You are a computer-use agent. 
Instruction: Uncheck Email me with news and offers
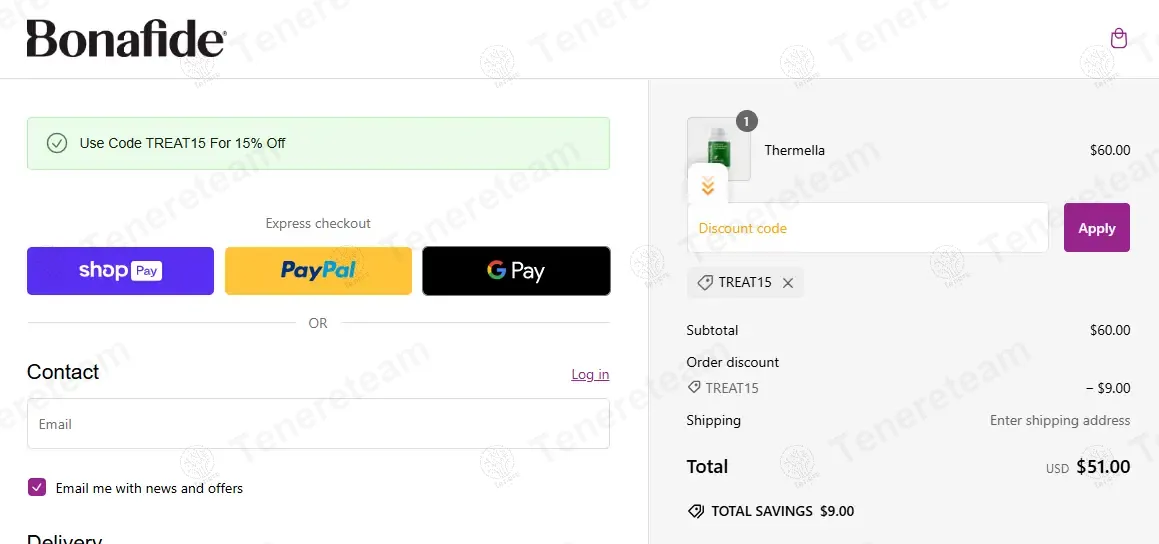click(37, 488)
